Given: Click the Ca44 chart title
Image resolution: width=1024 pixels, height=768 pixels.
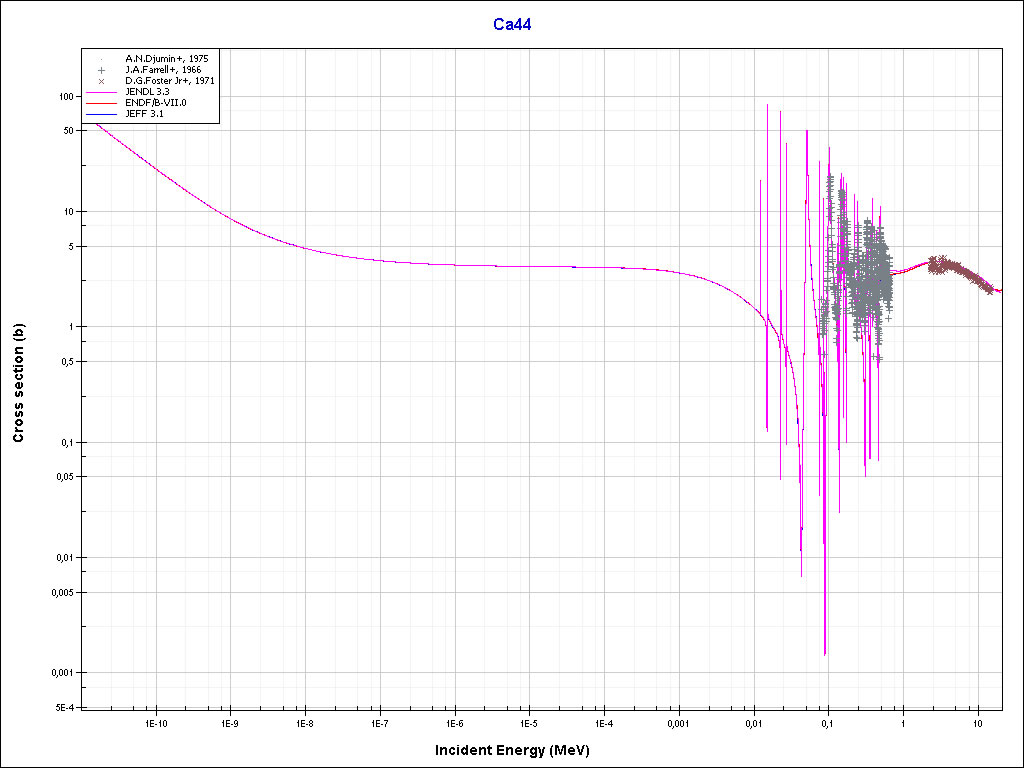Looking at the screenshot, I should point(512,25).
